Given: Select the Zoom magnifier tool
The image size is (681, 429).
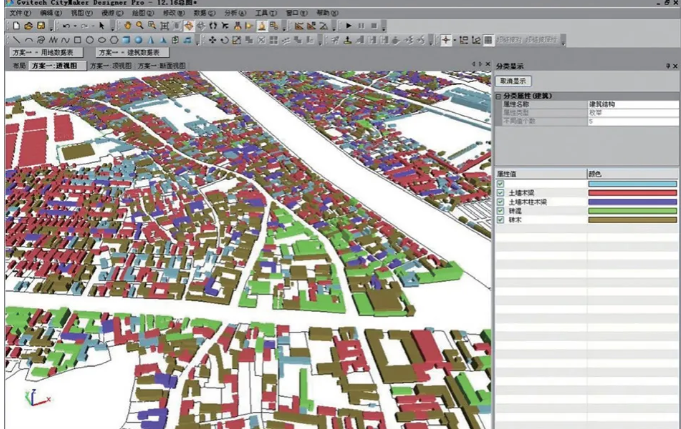Looking at the screenshot, I should click(139, 26).
